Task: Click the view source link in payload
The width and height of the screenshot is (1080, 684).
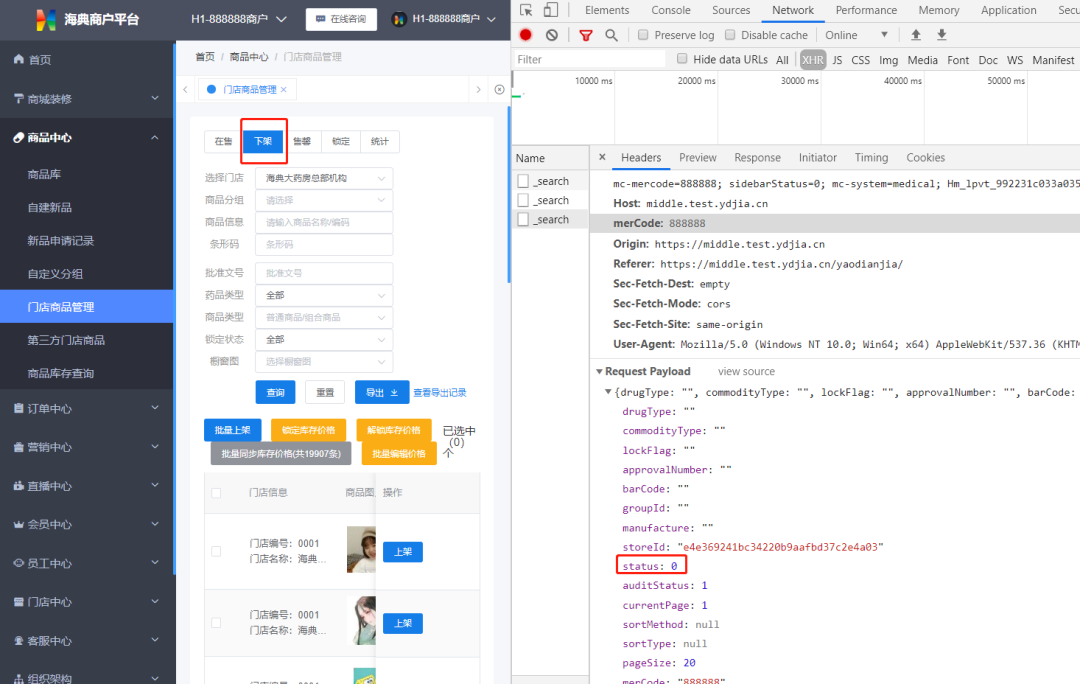Action: pyautogui.click(x=746, y=371)
